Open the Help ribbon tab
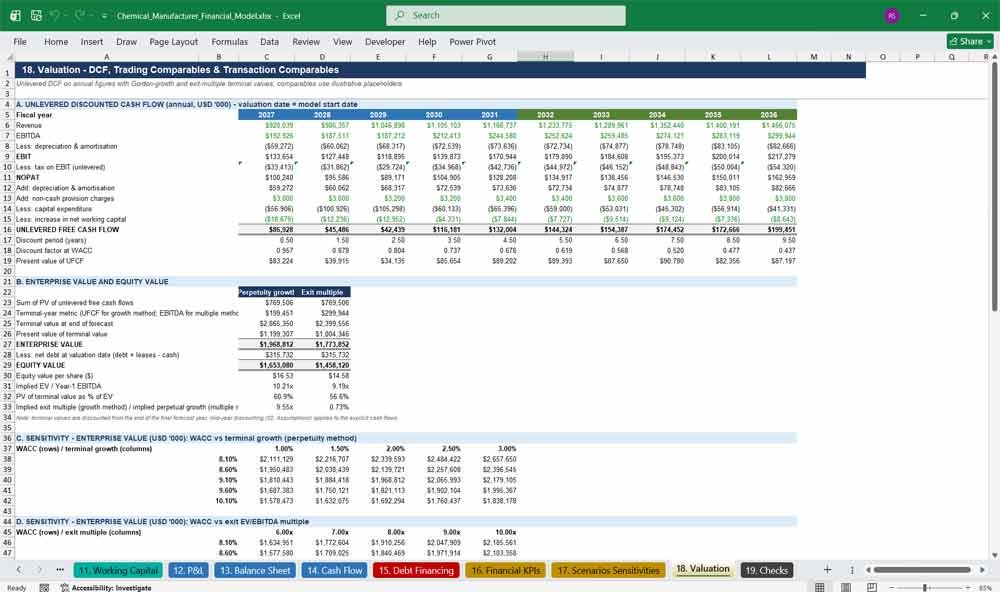Viewport: 1000px width, 592px height. pyautogui.click(x=427, y=41)
